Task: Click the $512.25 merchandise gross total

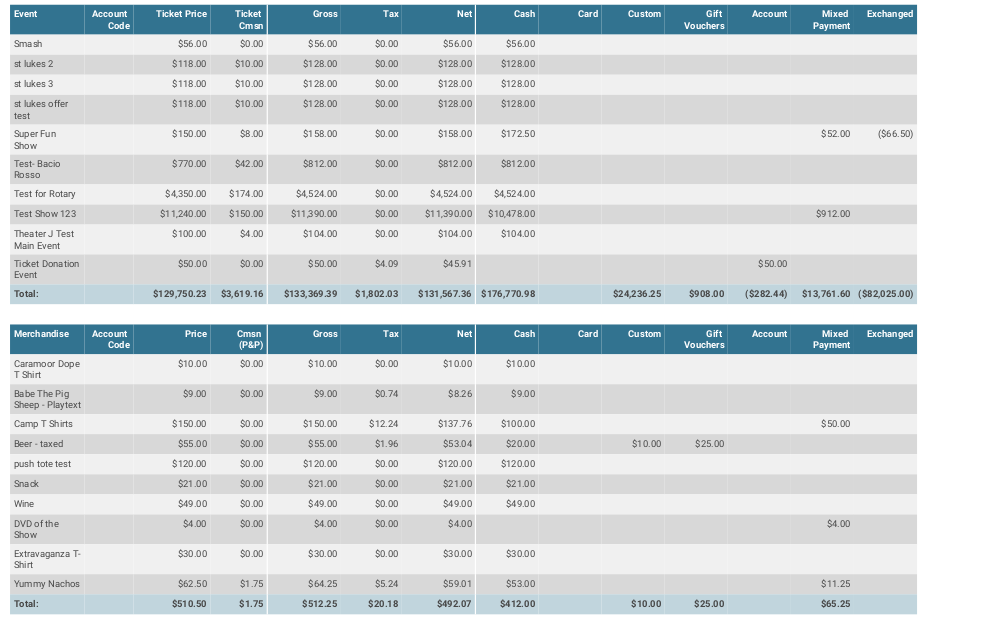Action: point(320,604)
